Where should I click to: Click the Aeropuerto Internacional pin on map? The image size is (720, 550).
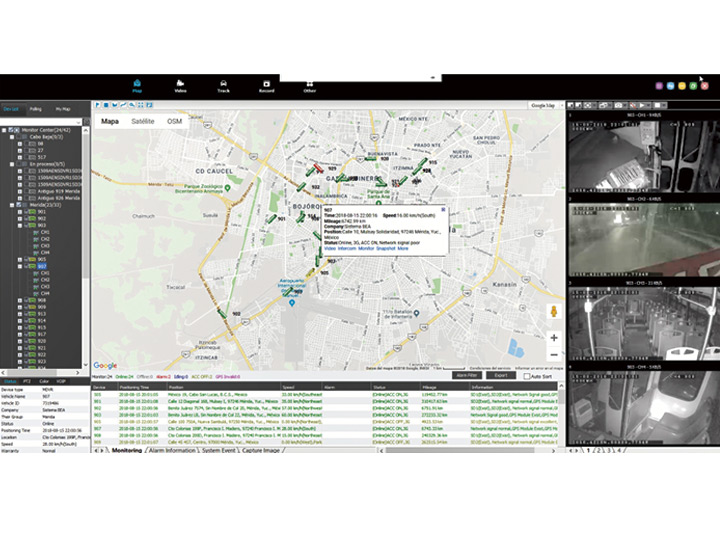(292, 303)
